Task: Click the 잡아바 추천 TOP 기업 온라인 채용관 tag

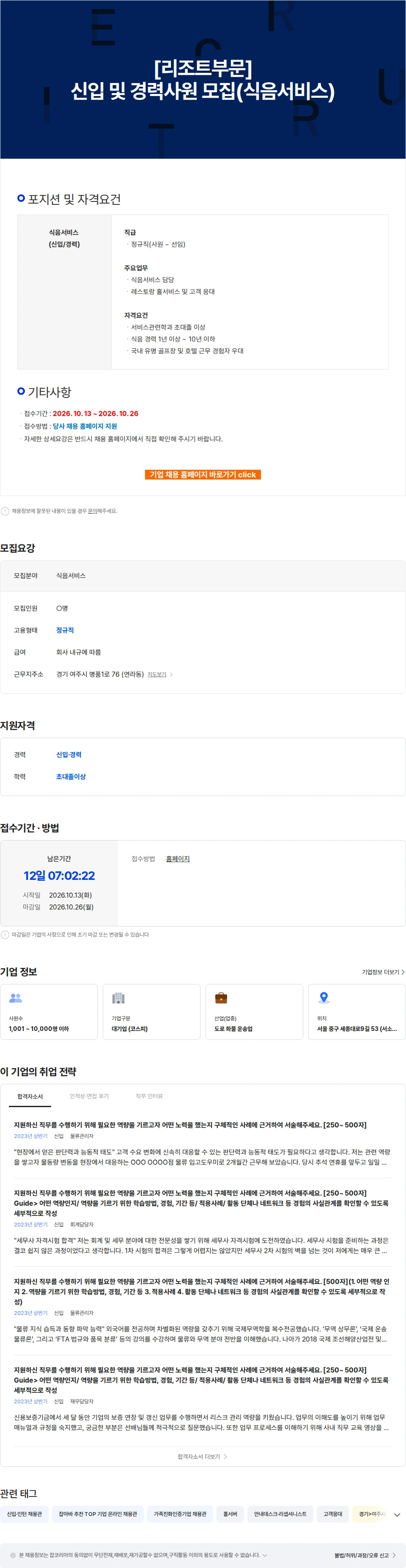Action: [98, 1514]
